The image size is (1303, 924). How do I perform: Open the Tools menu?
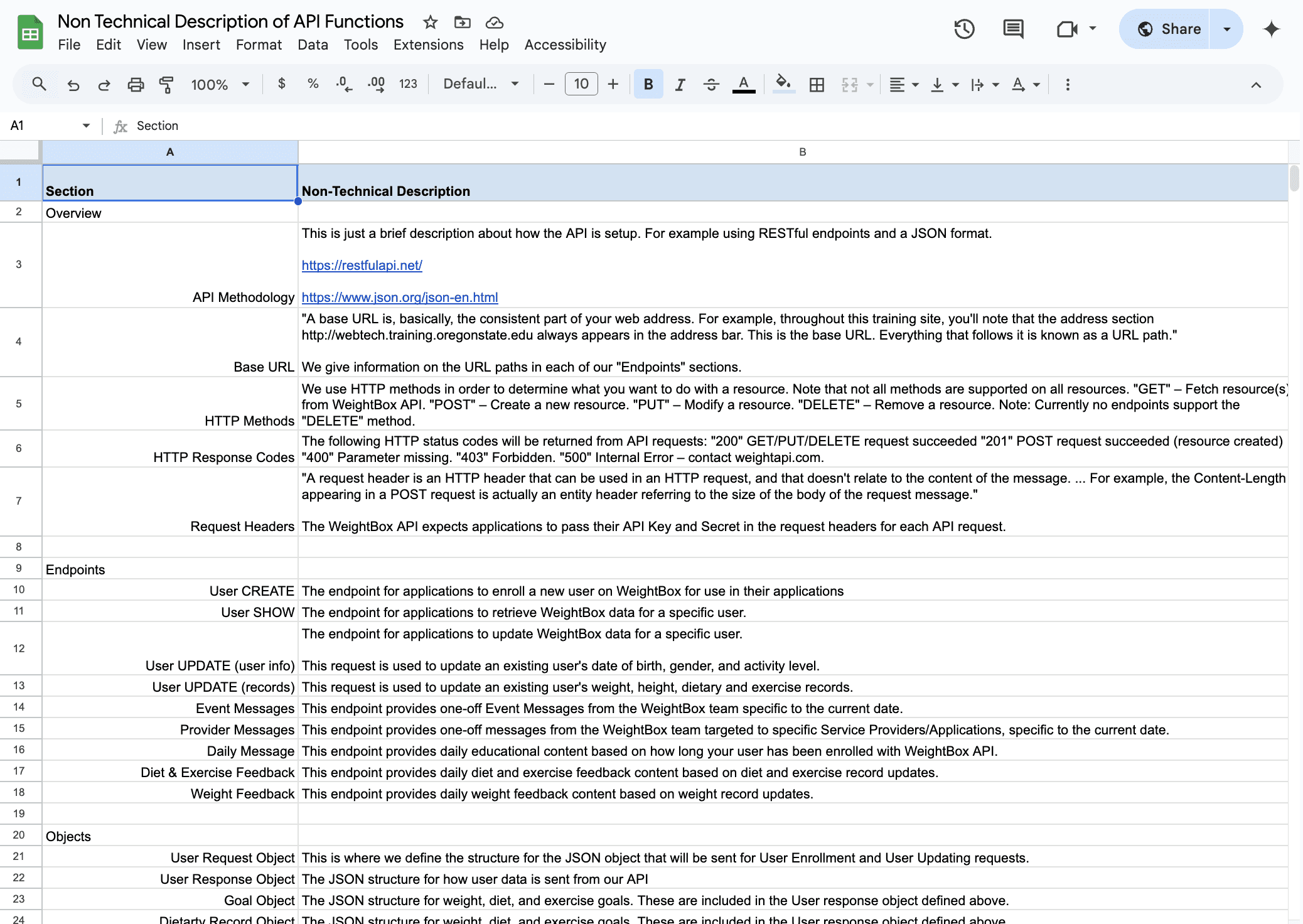click(x=361, y=45)
